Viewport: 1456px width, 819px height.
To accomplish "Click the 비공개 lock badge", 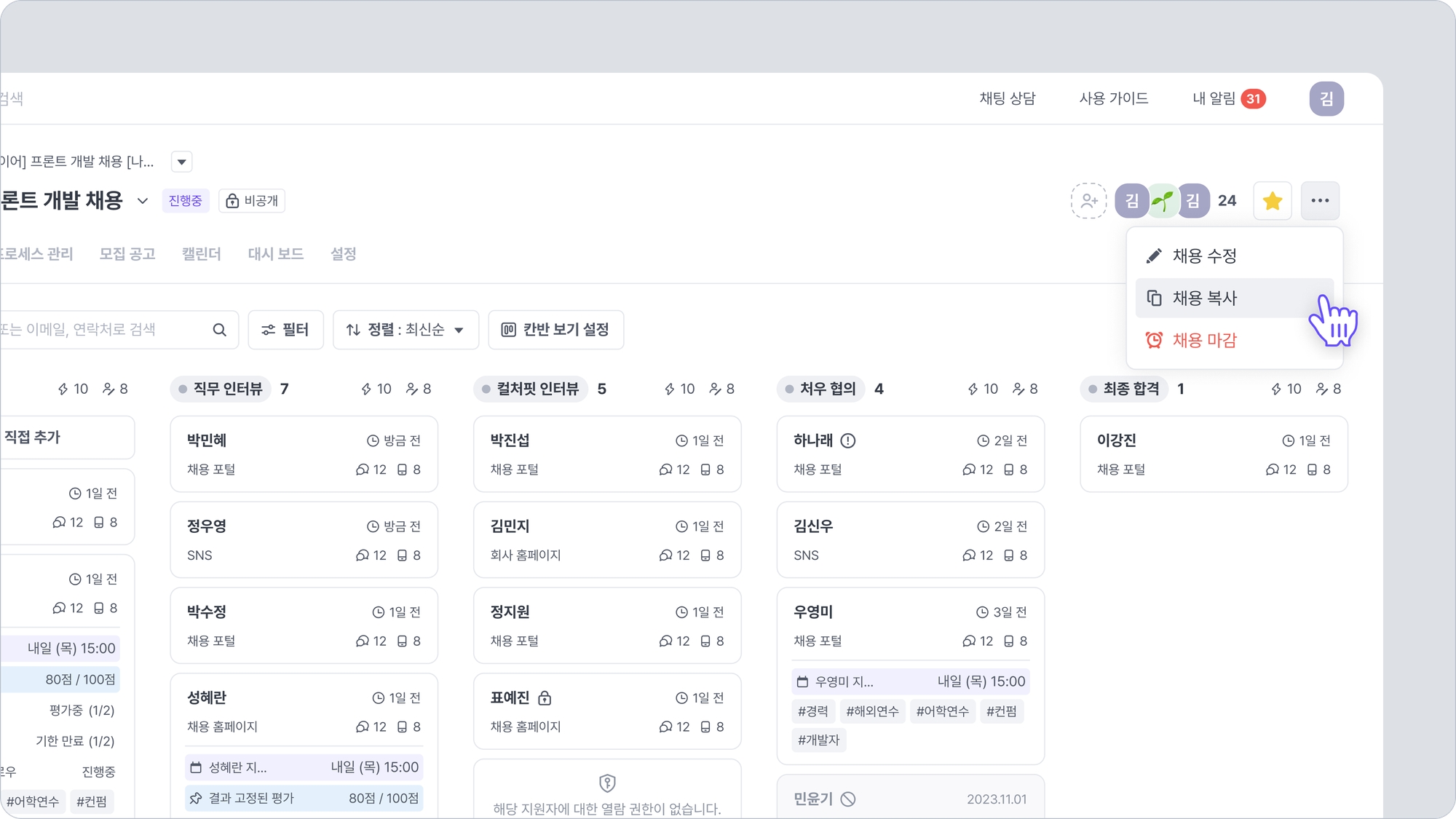I will coord(252,201).
